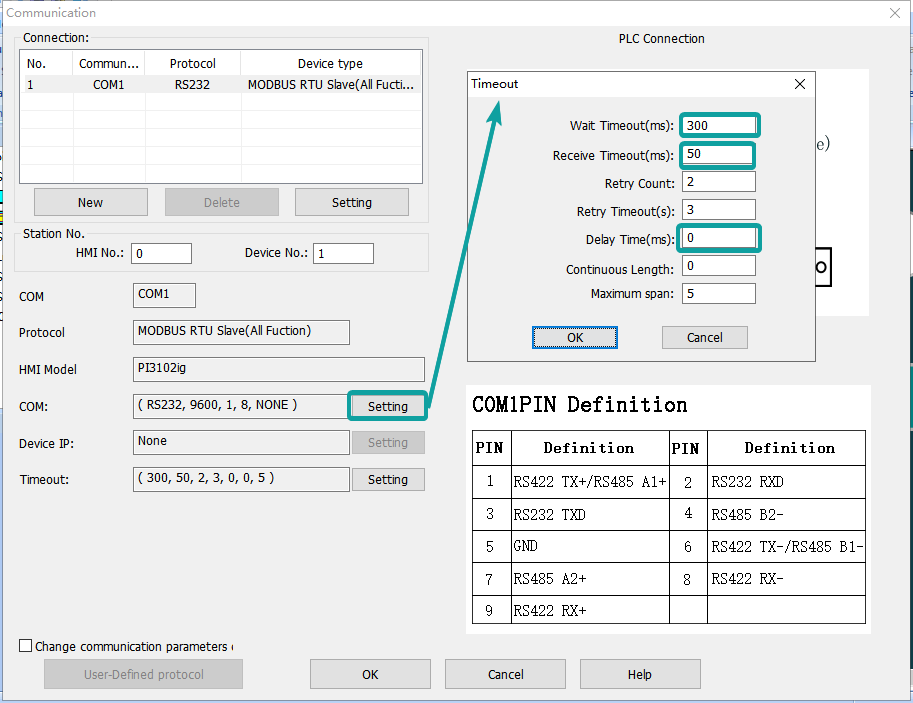The width and height of the screenshot is (913, 703).
Task: Focus the Receive Timeout(ms) field
Action: 717,155
